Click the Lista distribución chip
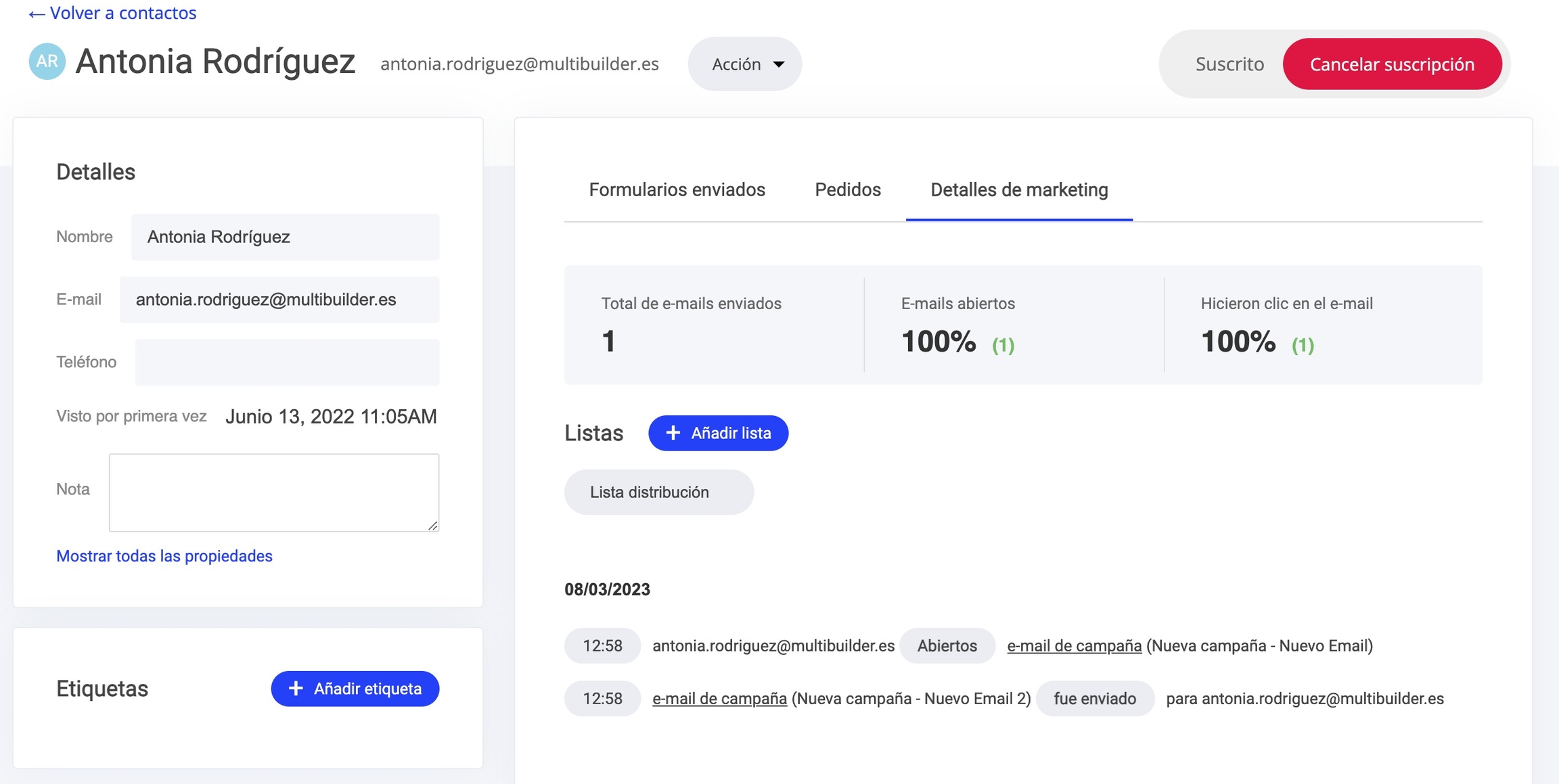The image size is (1559, 784). [658, 492]
